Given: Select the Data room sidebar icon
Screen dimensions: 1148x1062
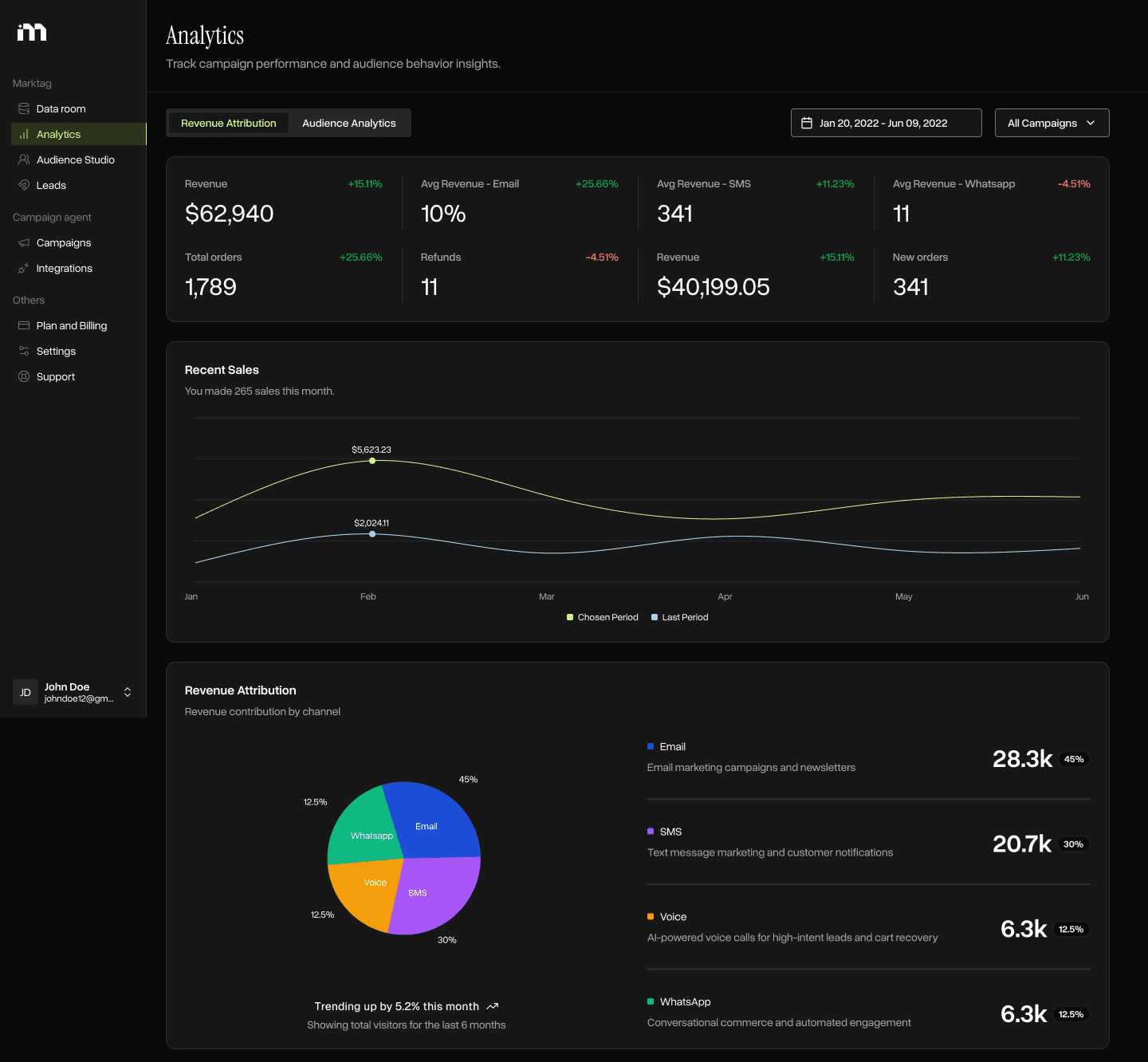Looking at the screenshot, I should pos(24,108).
